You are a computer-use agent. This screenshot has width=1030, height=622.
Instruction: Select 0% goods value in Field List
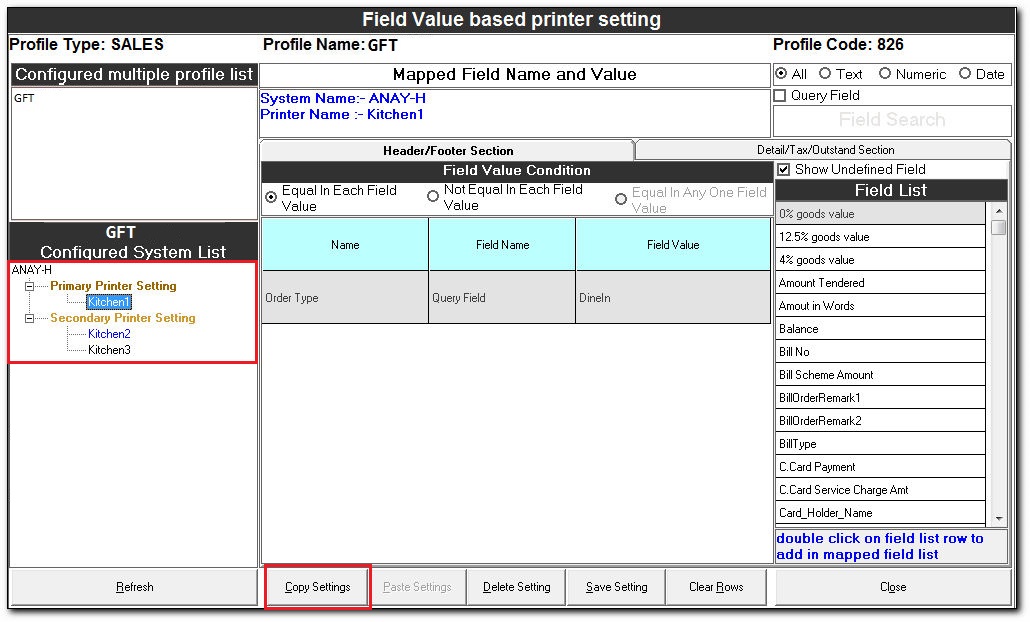pos(880,213)
